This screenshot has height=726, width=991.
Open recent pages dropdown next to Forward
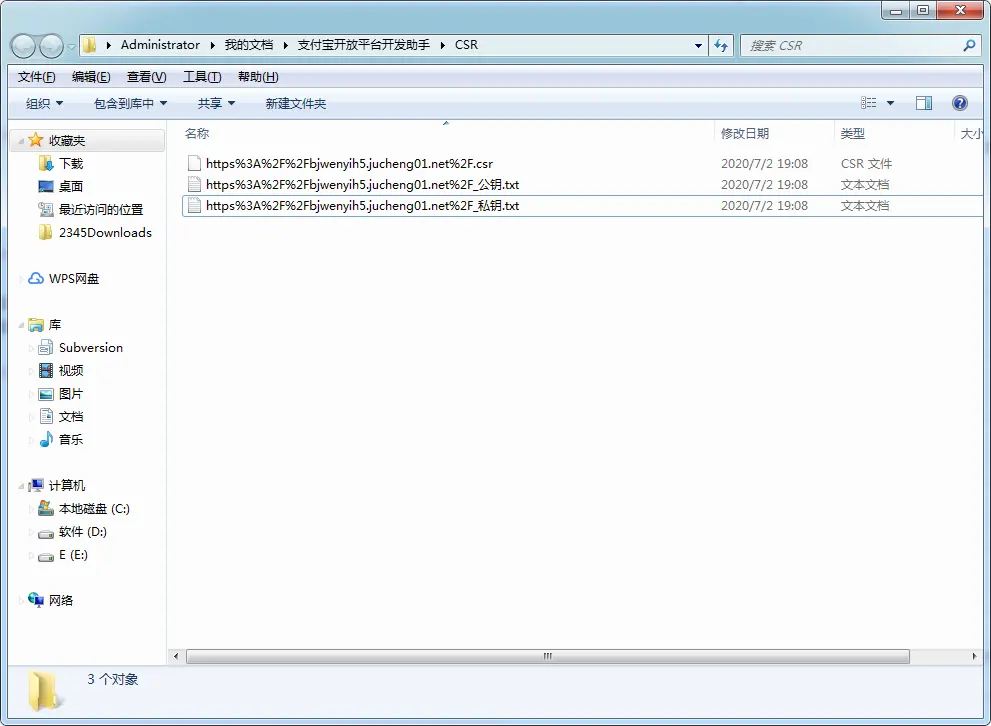click(71, 46)
